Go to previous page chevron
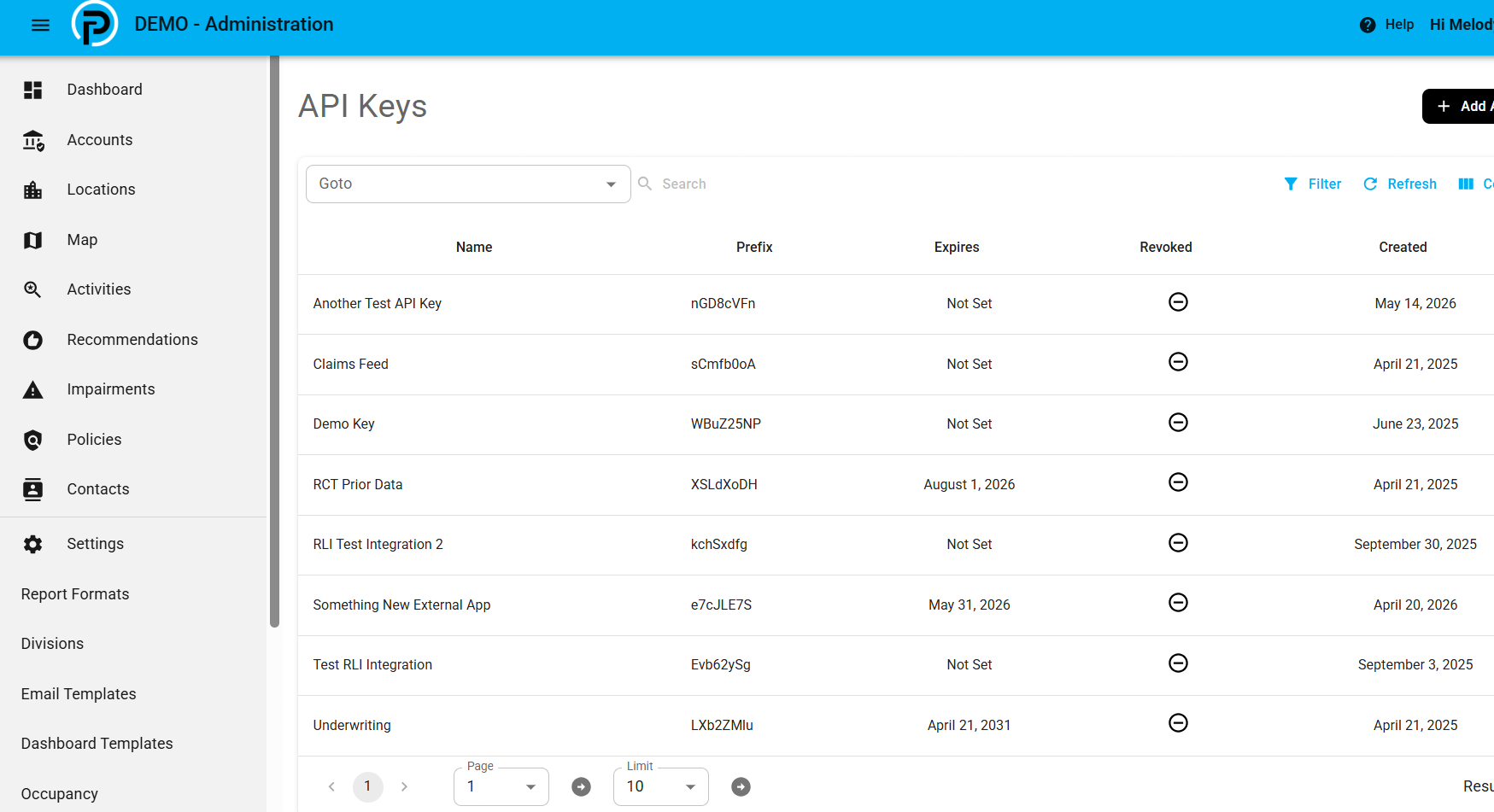1494x812 pixels. tap(331, 786)
